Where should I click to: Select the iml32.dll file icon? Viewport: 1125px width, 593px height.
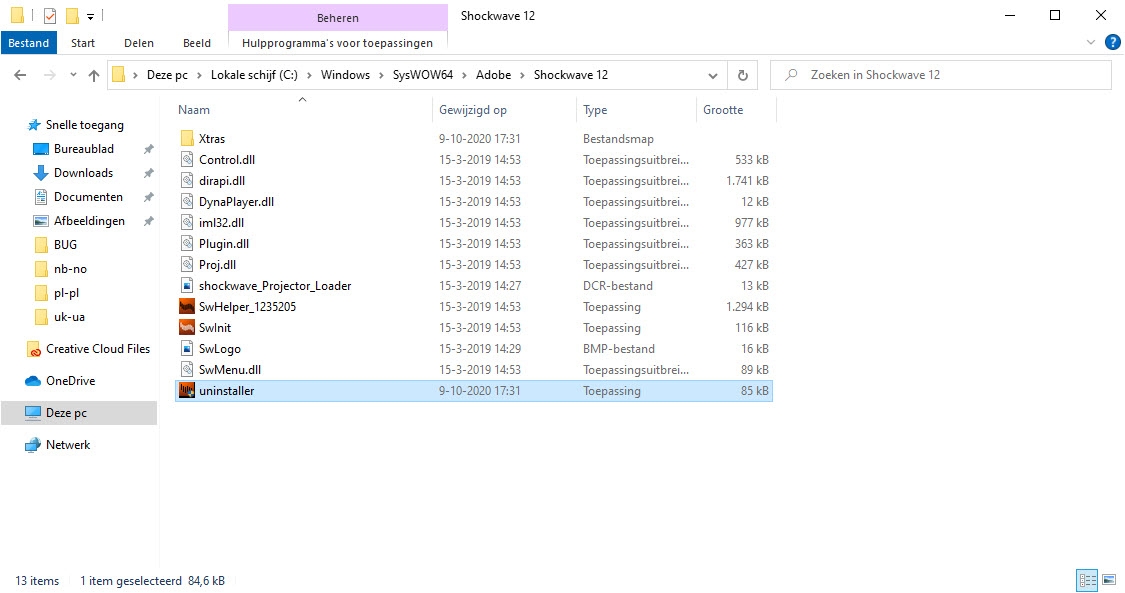(x=187, y=222)
